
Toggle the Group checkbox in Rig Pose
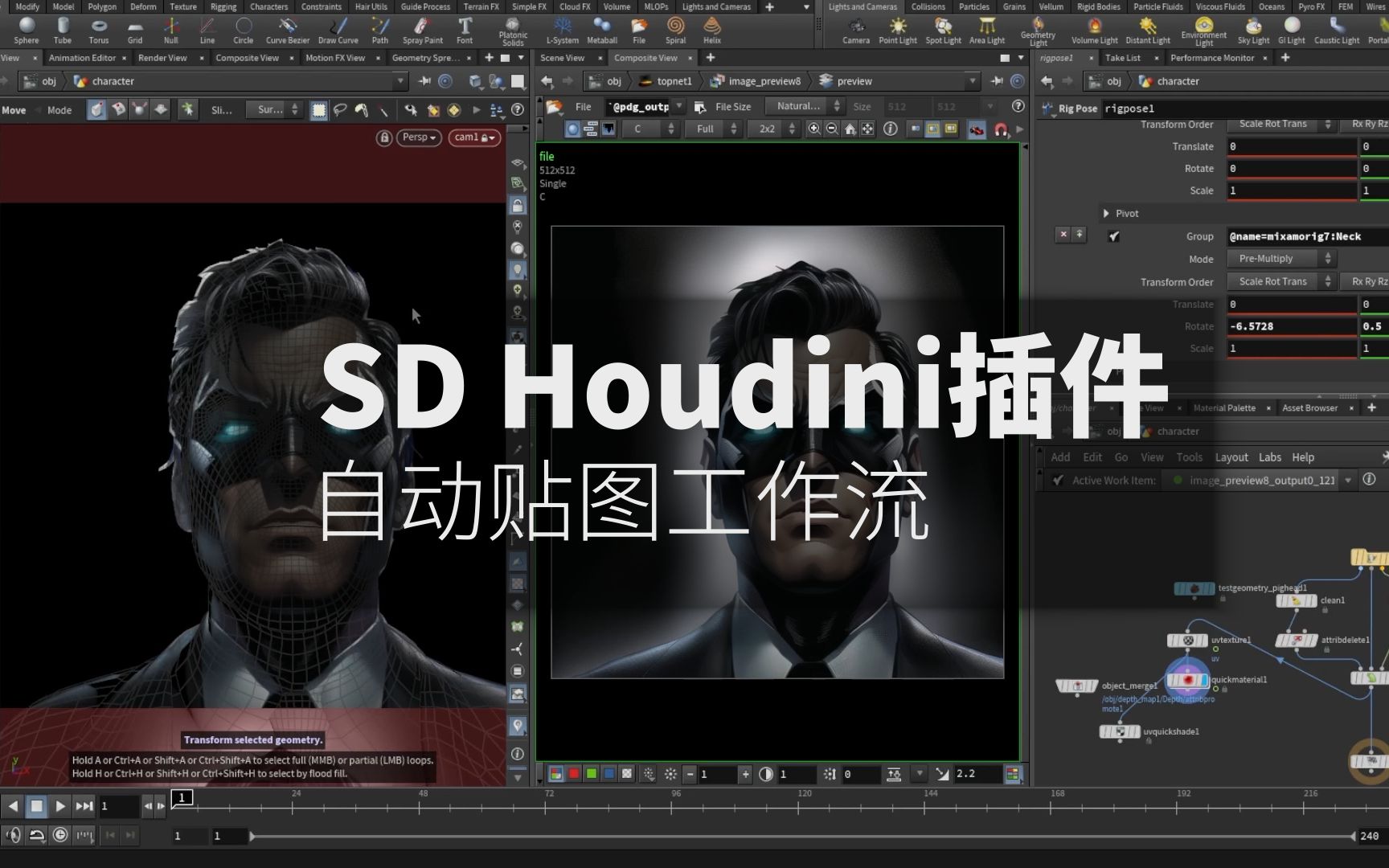(x=1113, y=236)
